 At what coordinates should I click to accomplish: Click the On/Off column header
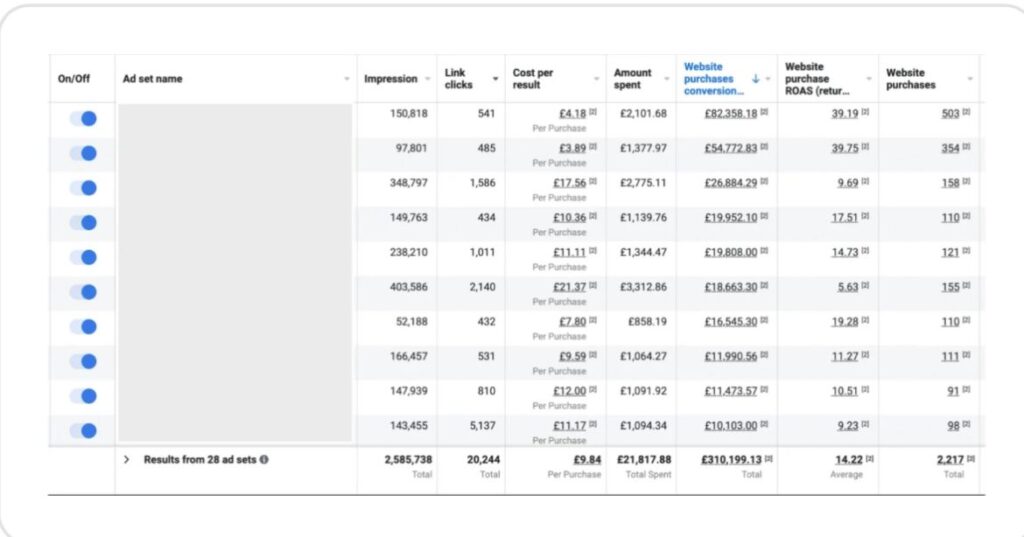pyautogui.click(x=74, y=79)
